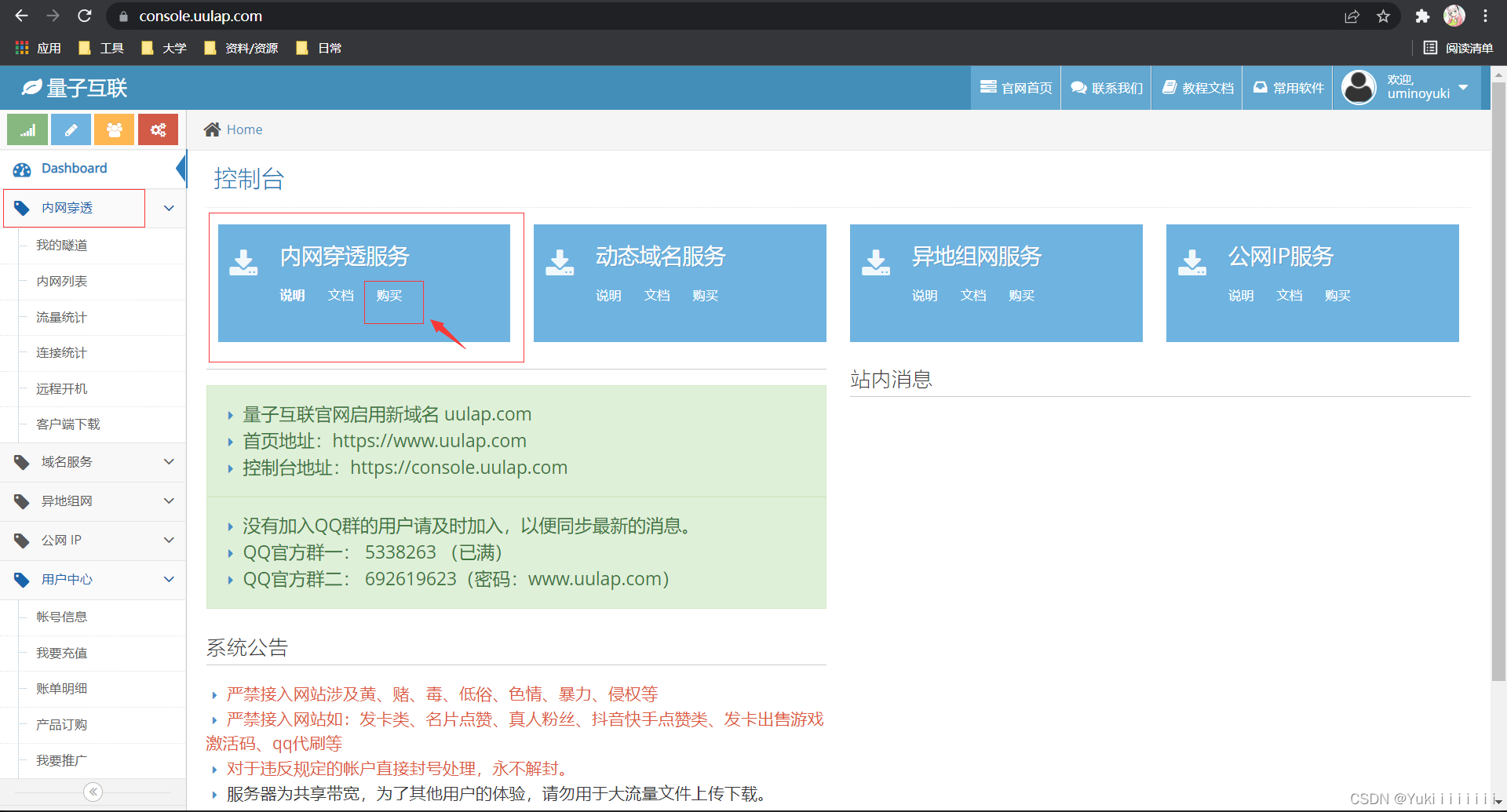Open 连接统计 in the sidebar
The width and height of the screenshot is (1507, 812).
pyautogui.click(x=61, y=353)
